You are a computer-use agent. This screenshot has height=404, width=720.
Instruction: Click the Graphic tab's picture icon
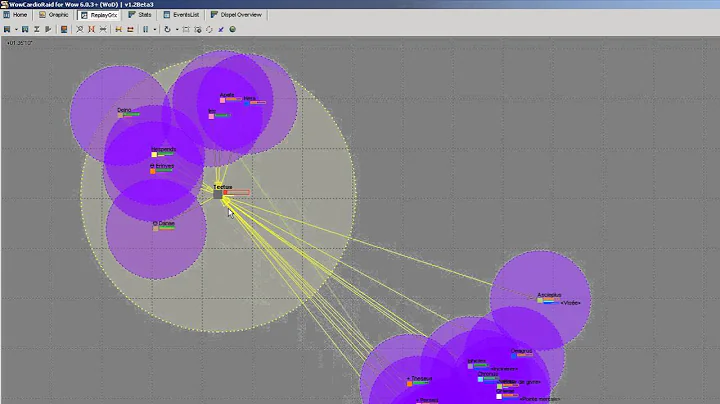pyautogui.click(x=42, y=15)
